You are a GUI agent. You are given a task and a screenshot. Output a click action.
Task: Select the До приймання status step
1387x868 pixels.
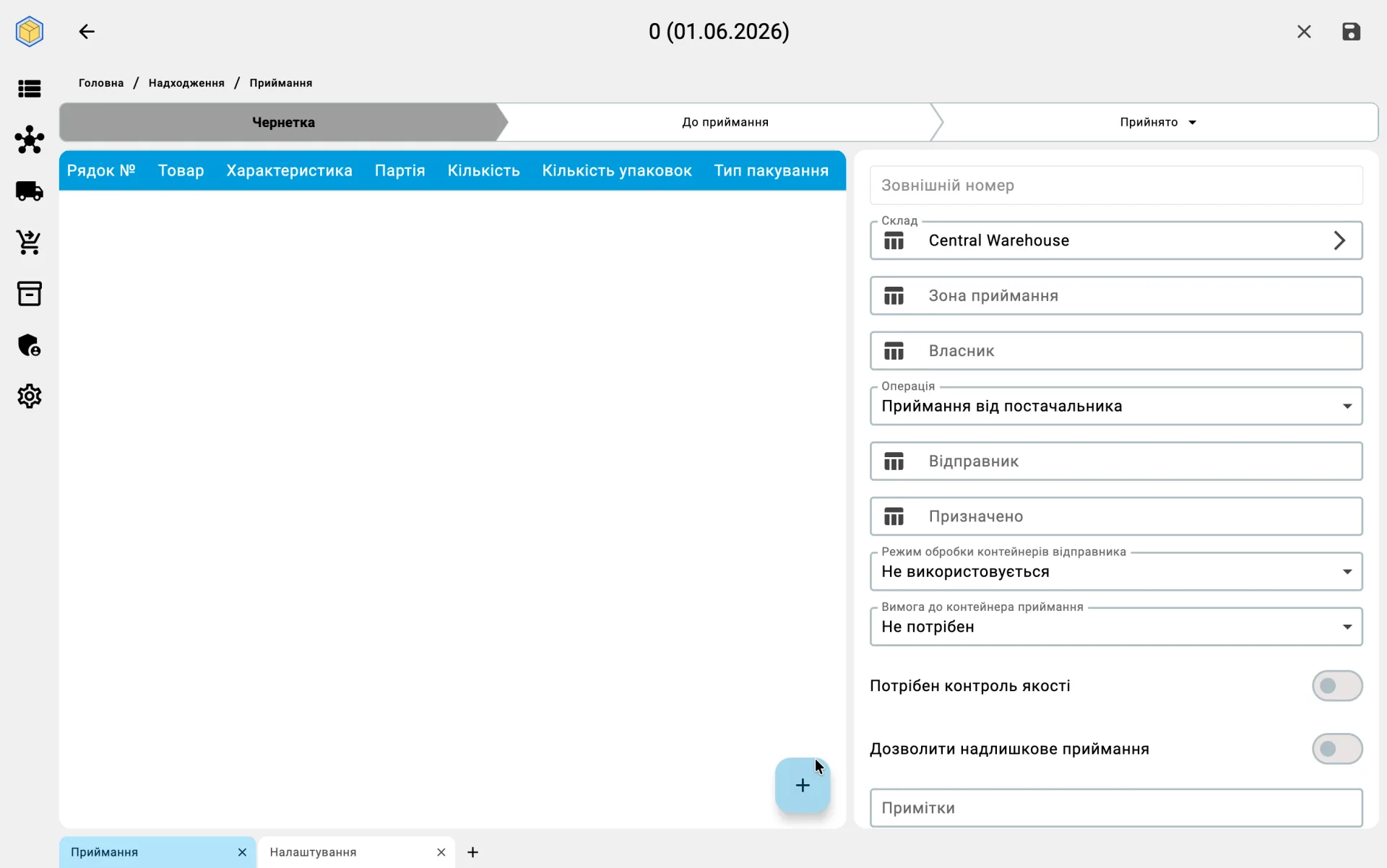[725, 122]
